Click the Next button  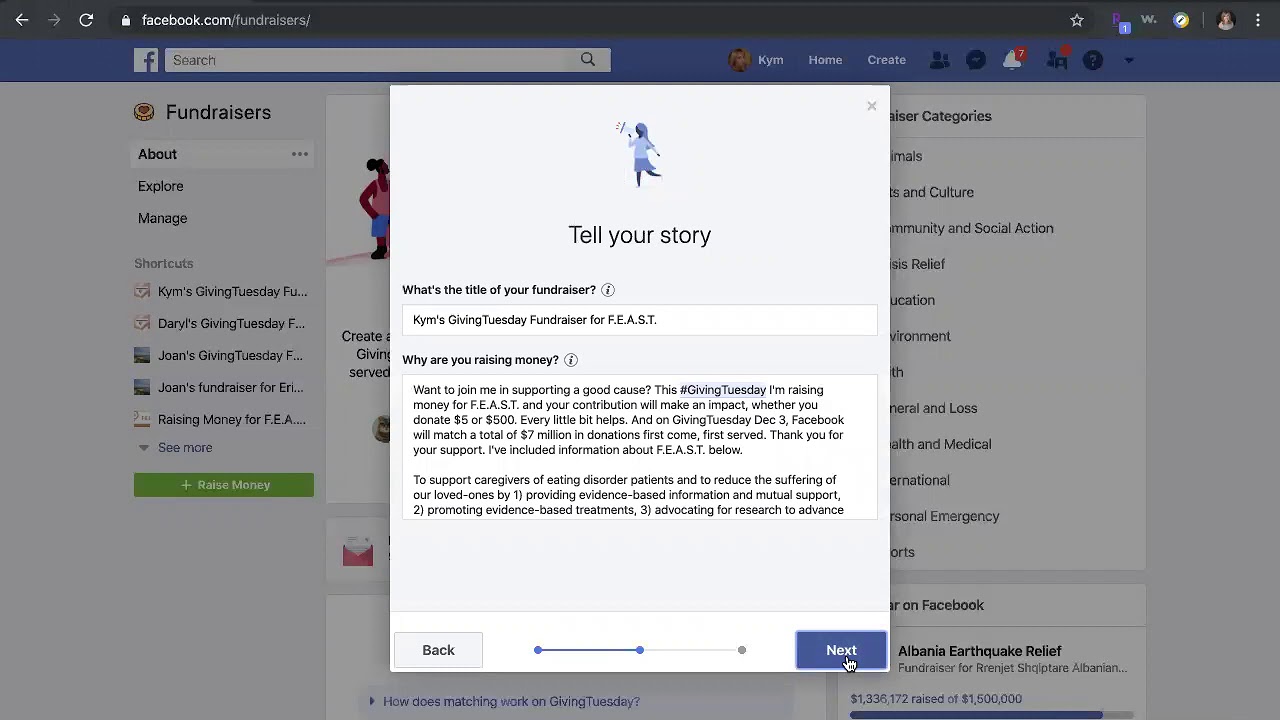tap(841, 650)
